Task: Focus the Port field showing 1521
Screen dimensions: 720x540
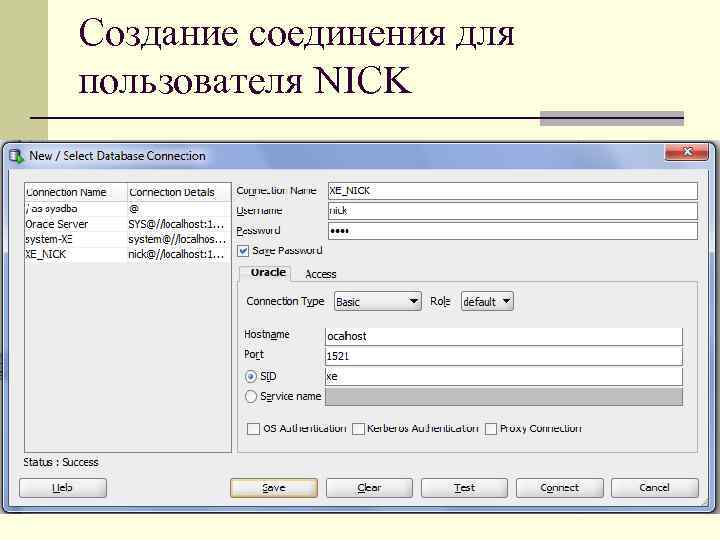Action: click(504, 356)
